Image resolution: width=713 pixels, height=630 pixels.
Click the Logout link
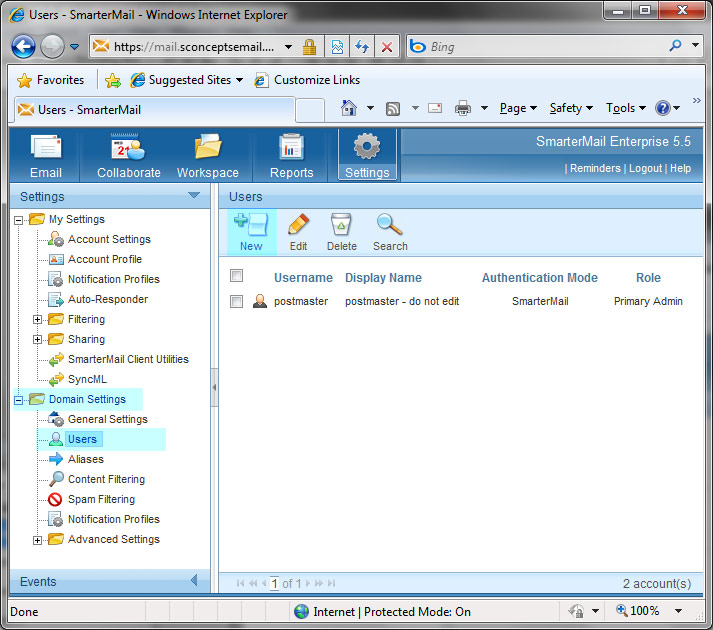tap(645, 168)
